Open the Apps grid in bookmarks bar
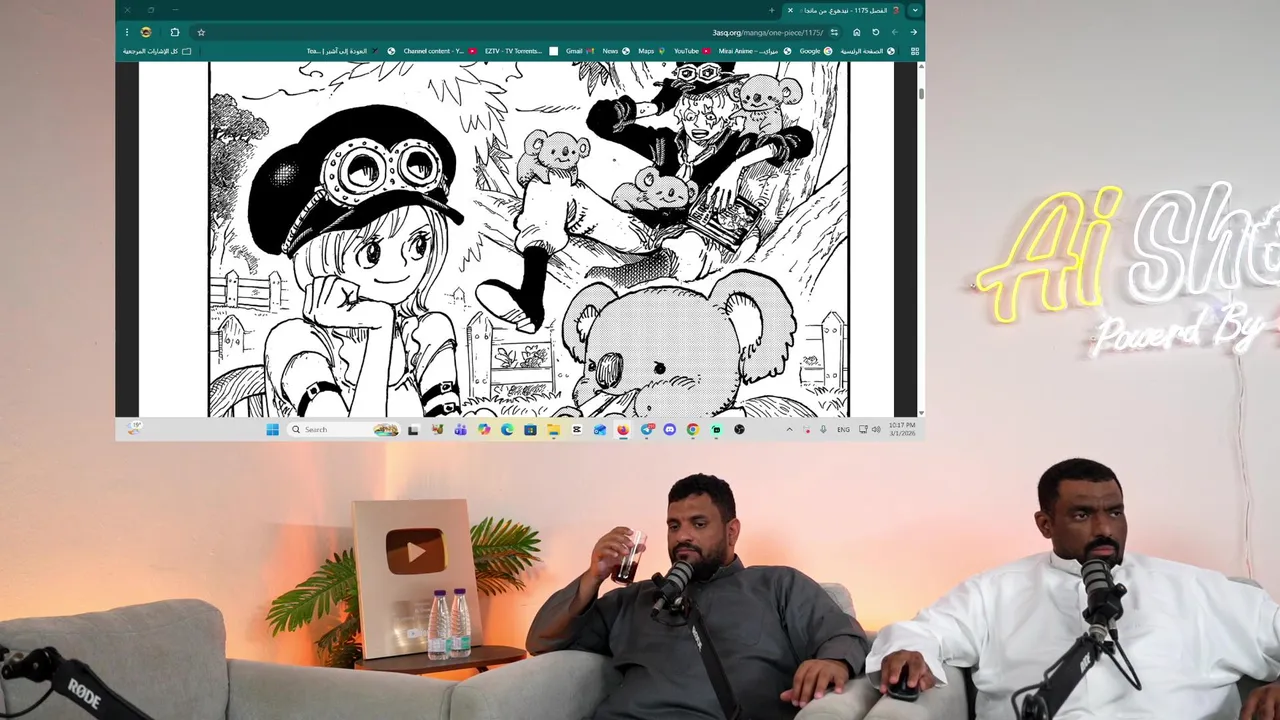The height and width of the screenshot is (720, 1280). (914, 51)
